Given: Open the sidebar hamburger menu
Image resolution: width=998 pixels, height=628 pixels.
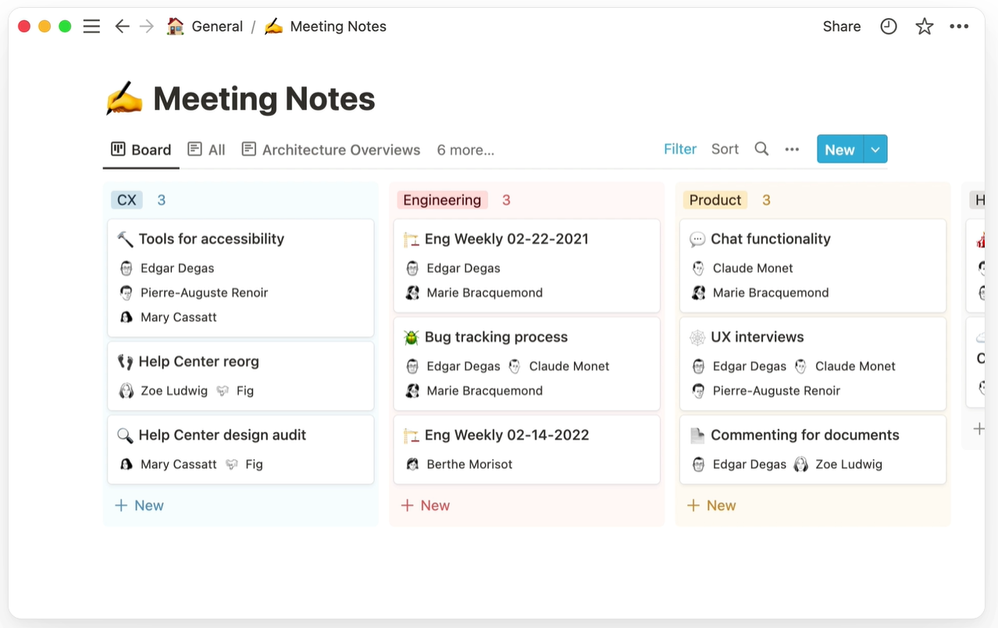Looking at the screenshot, I should coord(91,27).
